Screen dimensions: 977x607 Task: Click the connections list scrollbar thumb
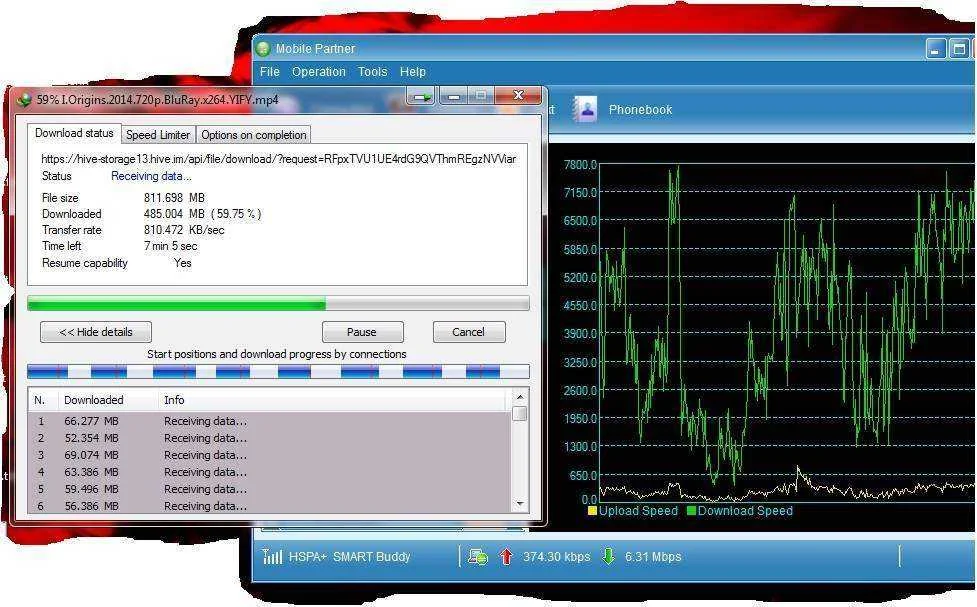click(520, 413)
